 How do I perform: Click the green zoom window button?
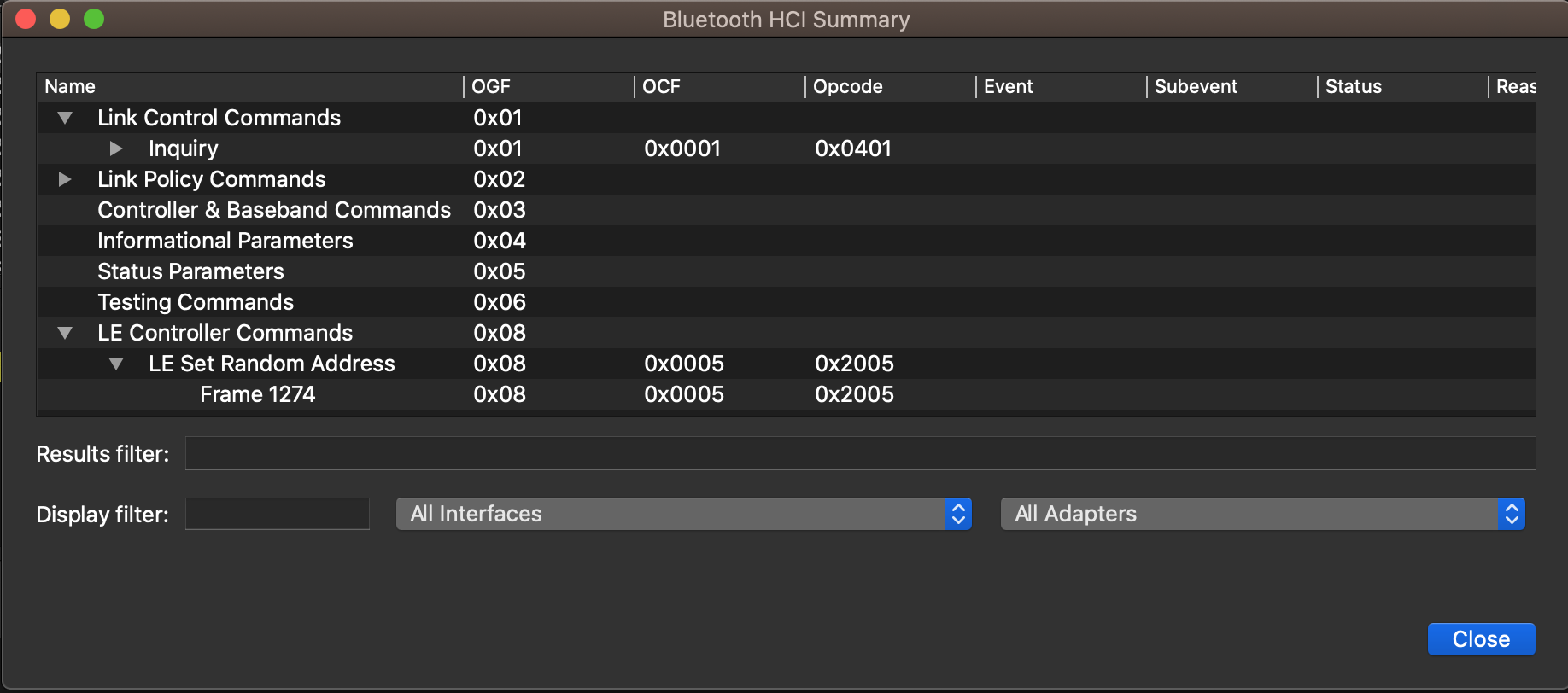pyautogui.click(x=94, y=19)
